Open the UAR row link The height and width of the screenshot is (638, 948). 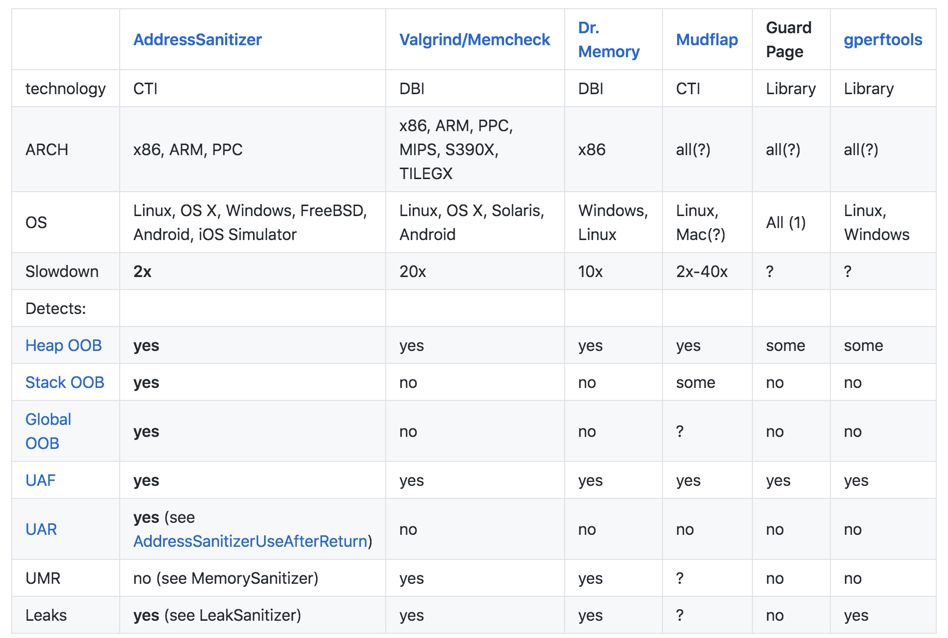pos(41,529)
